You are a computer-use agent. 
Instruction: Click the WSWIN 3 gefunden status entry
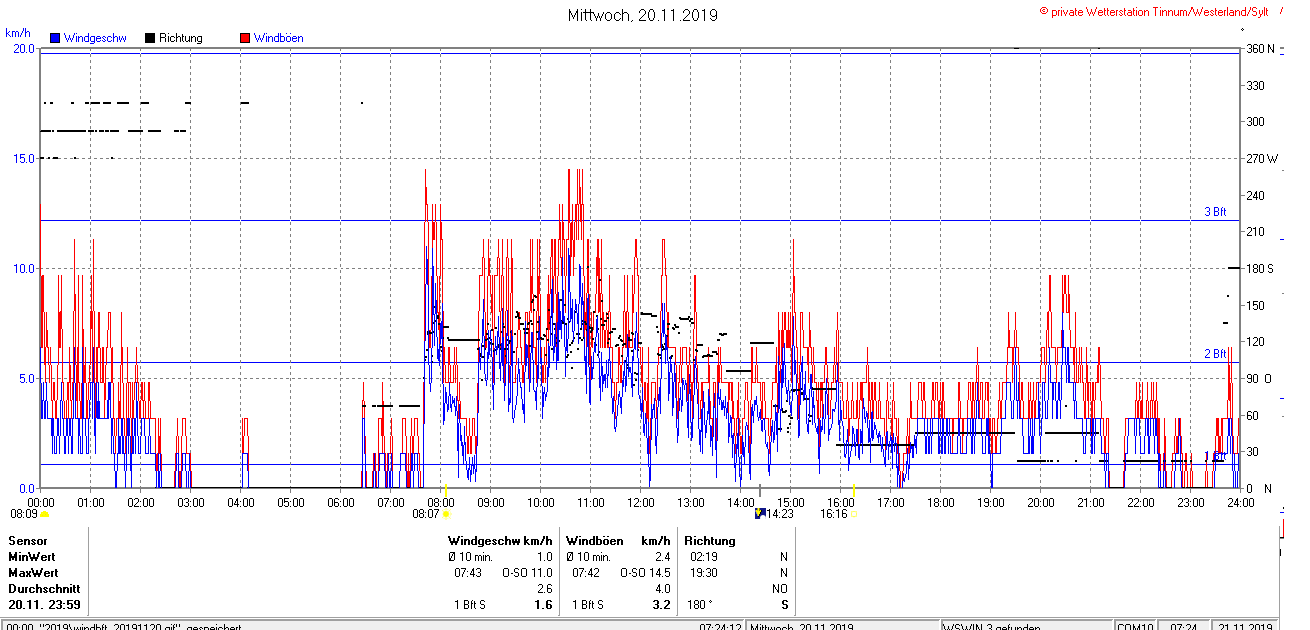pos(994,627)
